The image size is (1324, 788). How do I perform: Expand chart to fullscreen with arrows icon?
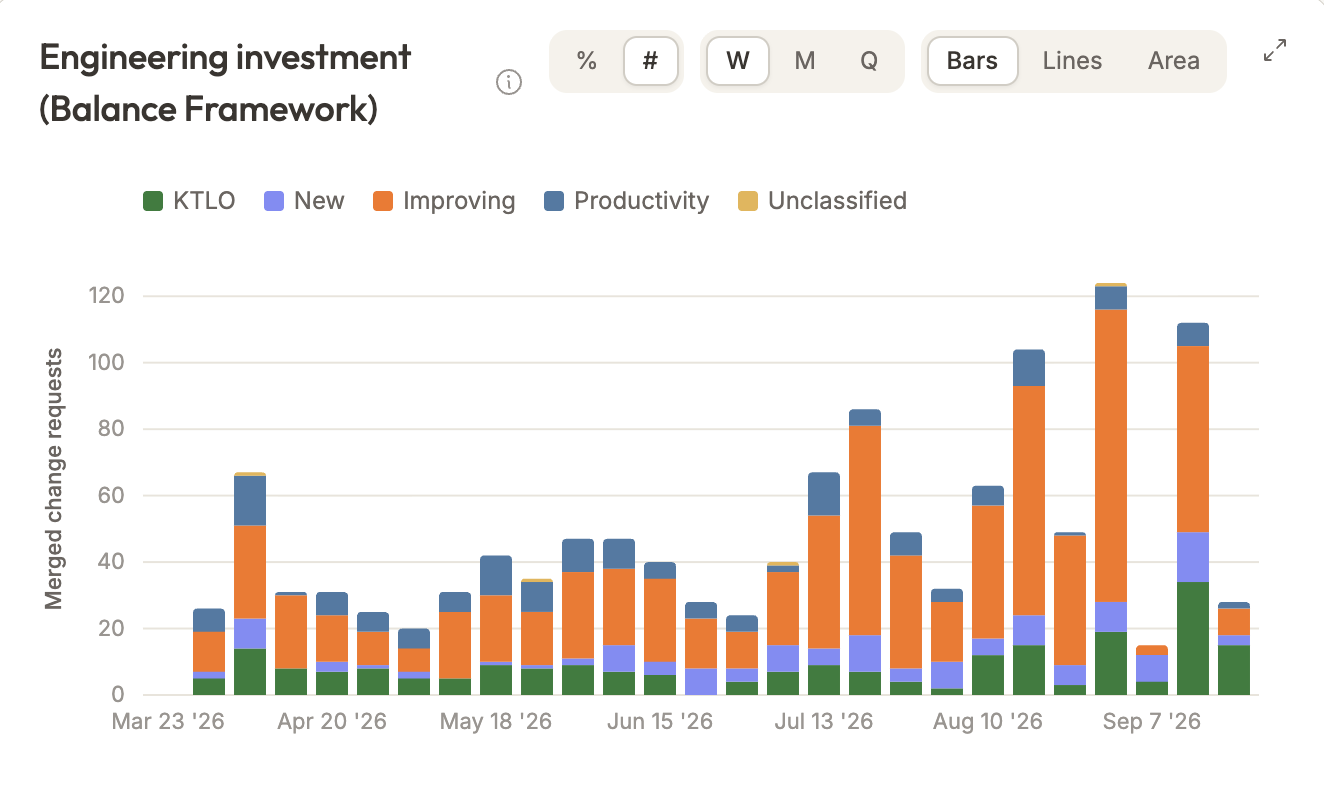coord(1275,50)
